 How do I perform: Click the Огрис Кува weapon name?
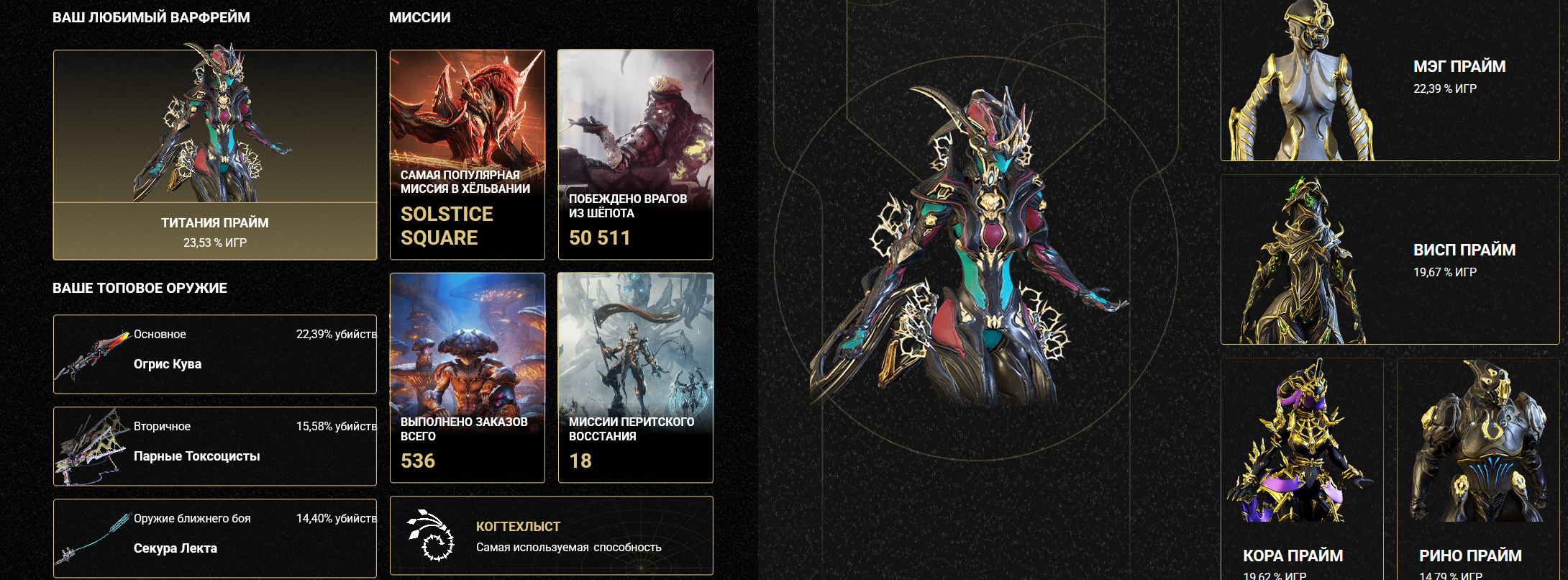(x=168, y=364)
